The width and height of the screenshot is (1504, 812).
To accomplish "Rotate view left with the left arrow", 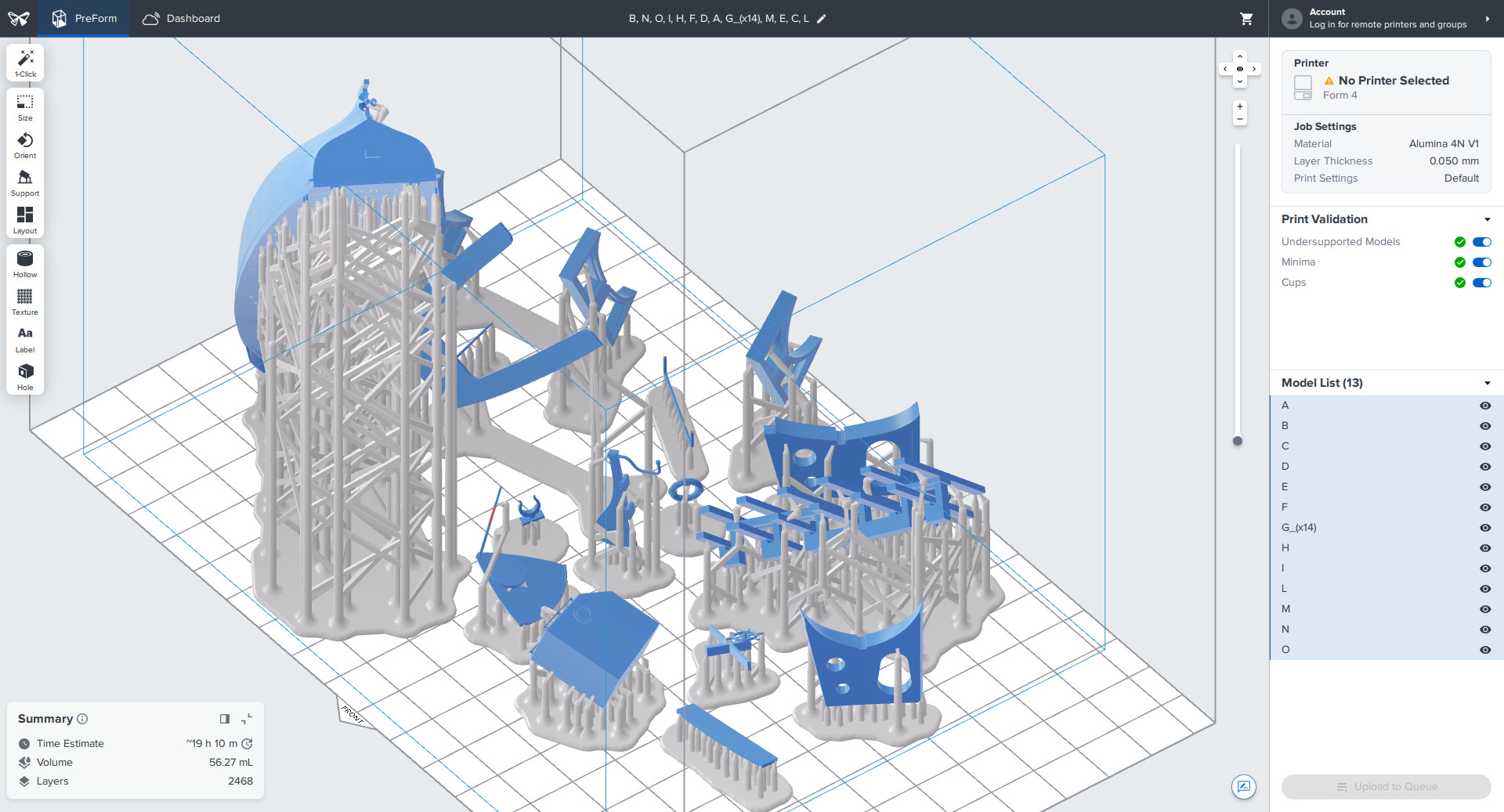I will (1226, 69).
